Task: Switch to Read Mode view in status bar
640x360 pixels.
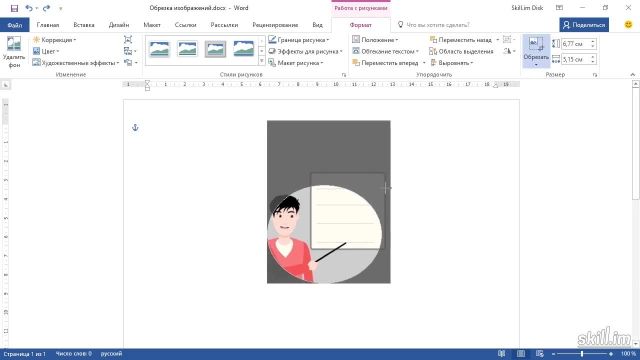Action: (502, 353)
